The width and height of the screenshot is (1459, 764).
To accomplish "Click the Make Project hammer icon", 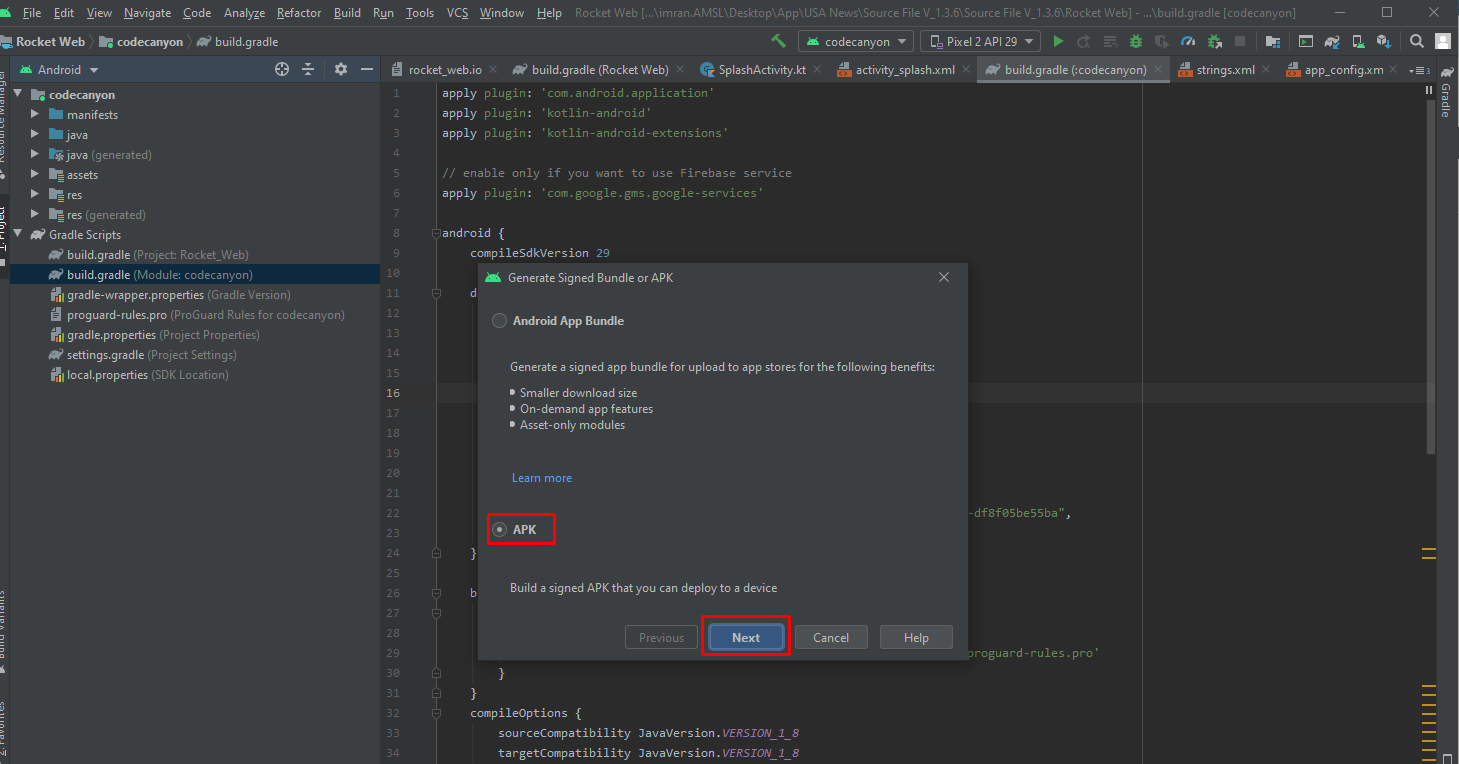I will 778,41.
